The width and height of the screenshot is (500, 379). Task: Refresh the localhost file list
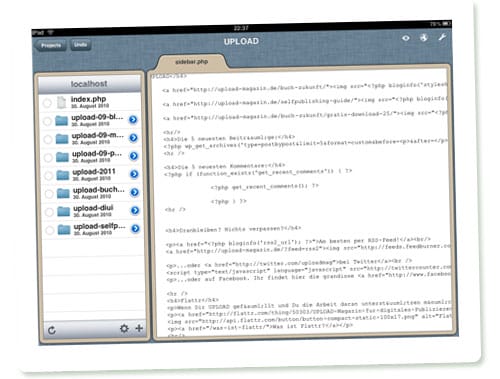click(x=52, y=330)
